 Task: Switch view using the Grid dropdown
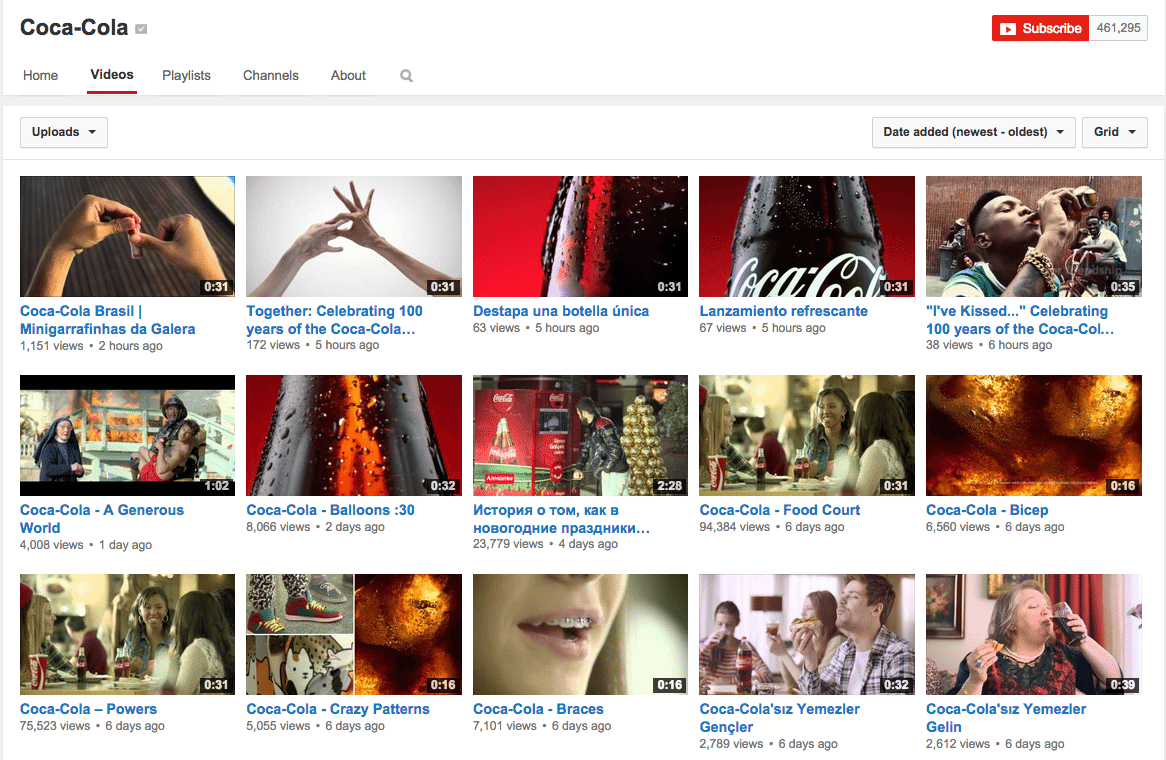pyautogui.click(x=1113, y=131)
